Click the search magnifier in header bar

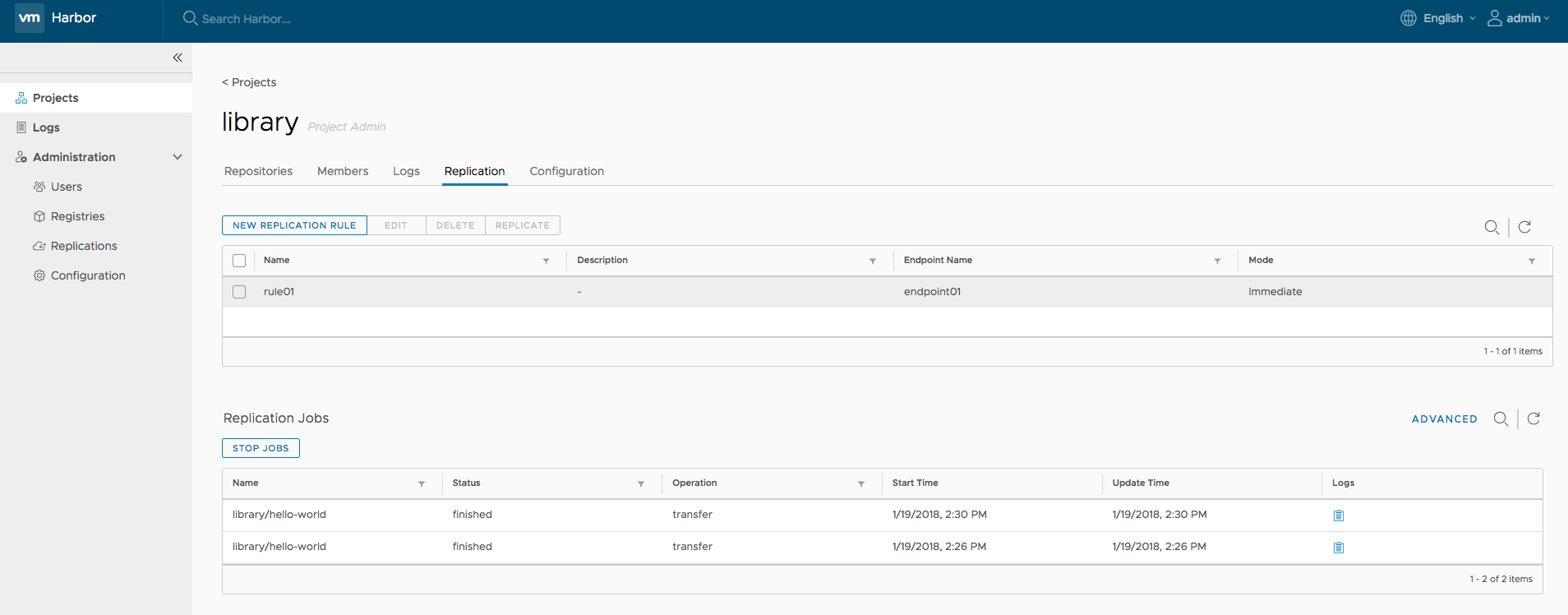point(190,18)
